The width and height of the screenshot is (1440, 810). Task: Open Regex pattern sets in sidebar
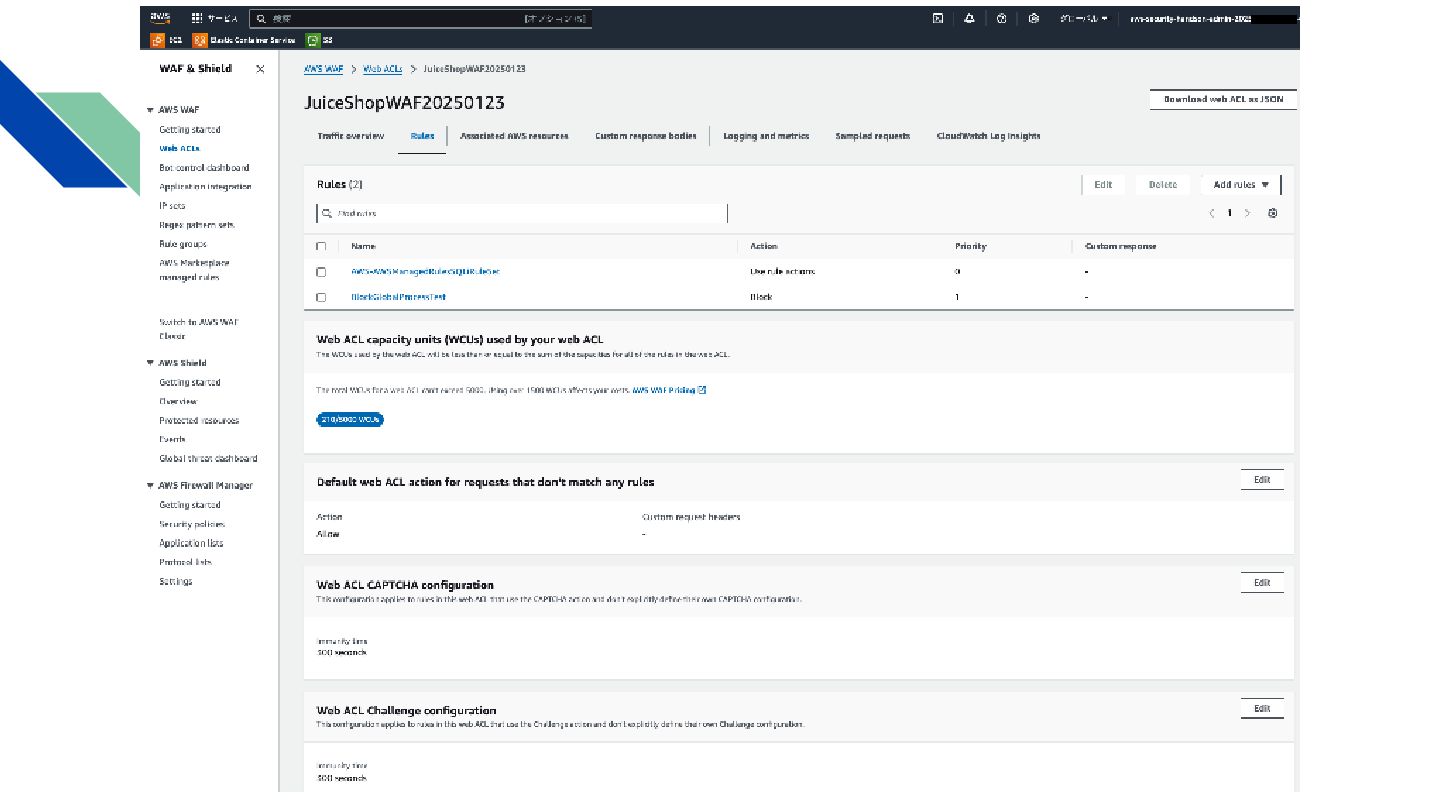coord(197,225)
